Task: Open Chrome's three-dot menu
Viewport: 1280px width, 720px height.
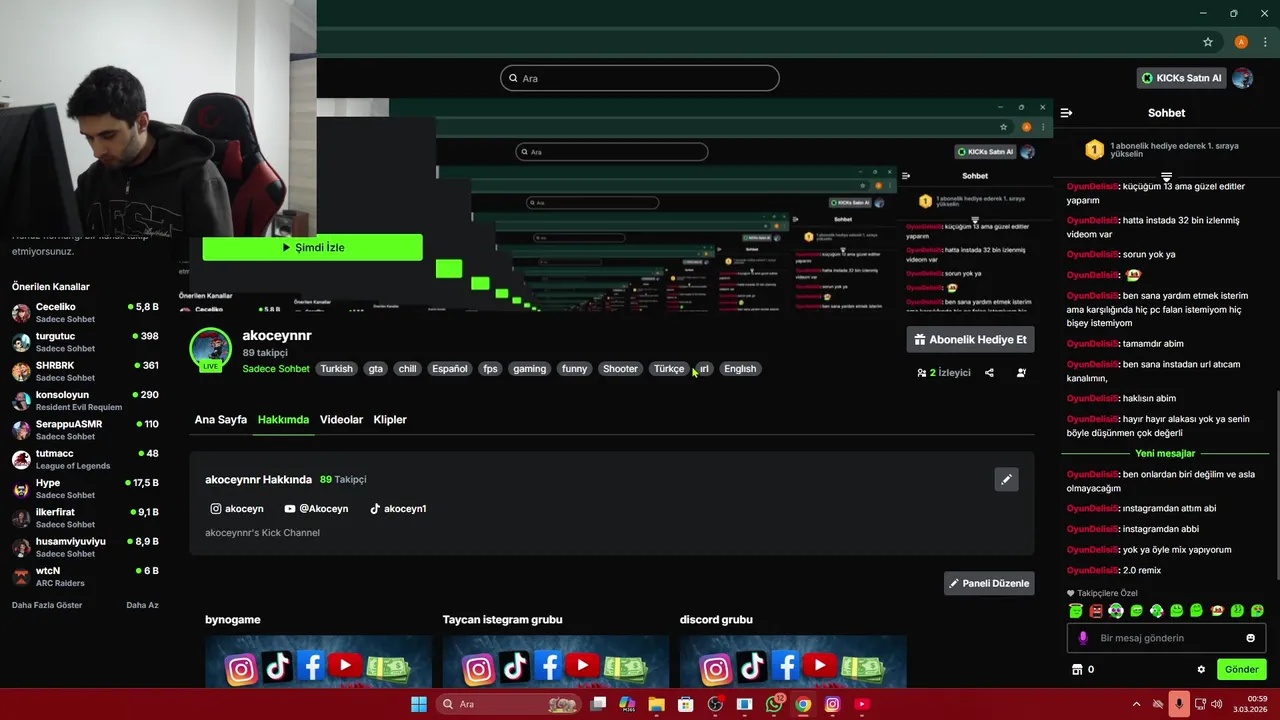Action: (1265, 42)
